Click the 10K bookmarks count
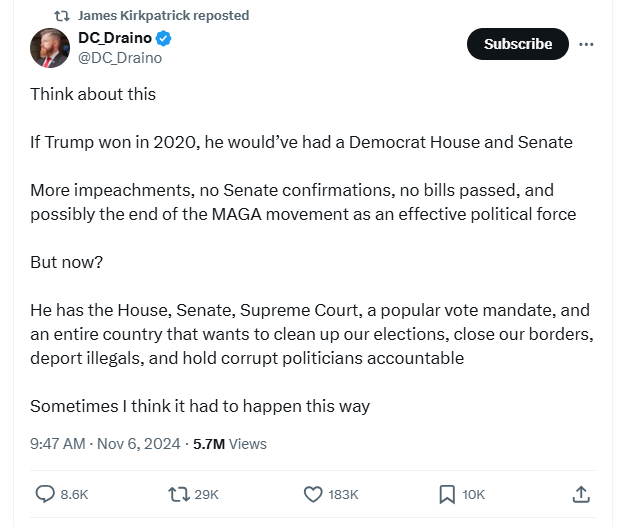Screen dimensions: 621x527 pyautogui.click(x=474, y=494)
